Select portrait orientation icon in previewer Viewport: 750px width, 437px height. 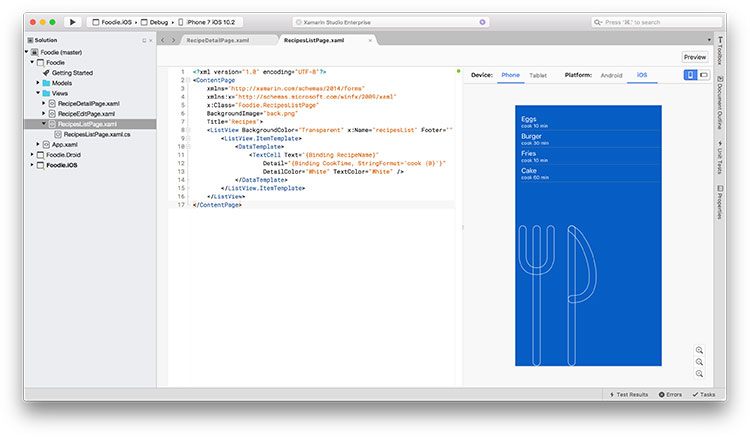[x=690, y=75]
